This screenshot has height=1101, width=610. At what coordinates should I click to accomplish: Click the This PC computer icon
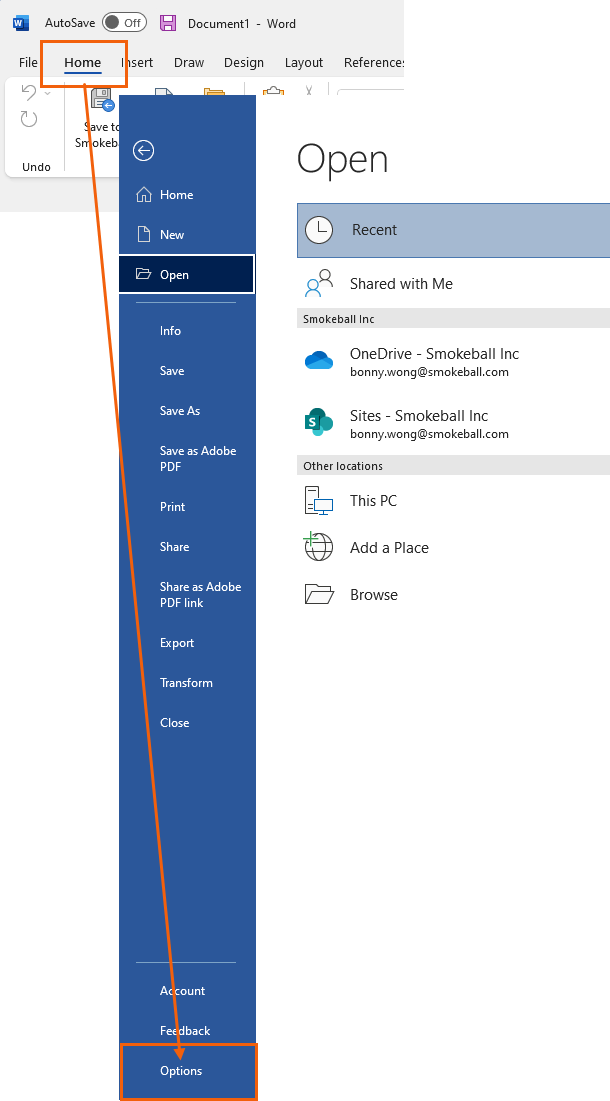[x=319, y=501]
